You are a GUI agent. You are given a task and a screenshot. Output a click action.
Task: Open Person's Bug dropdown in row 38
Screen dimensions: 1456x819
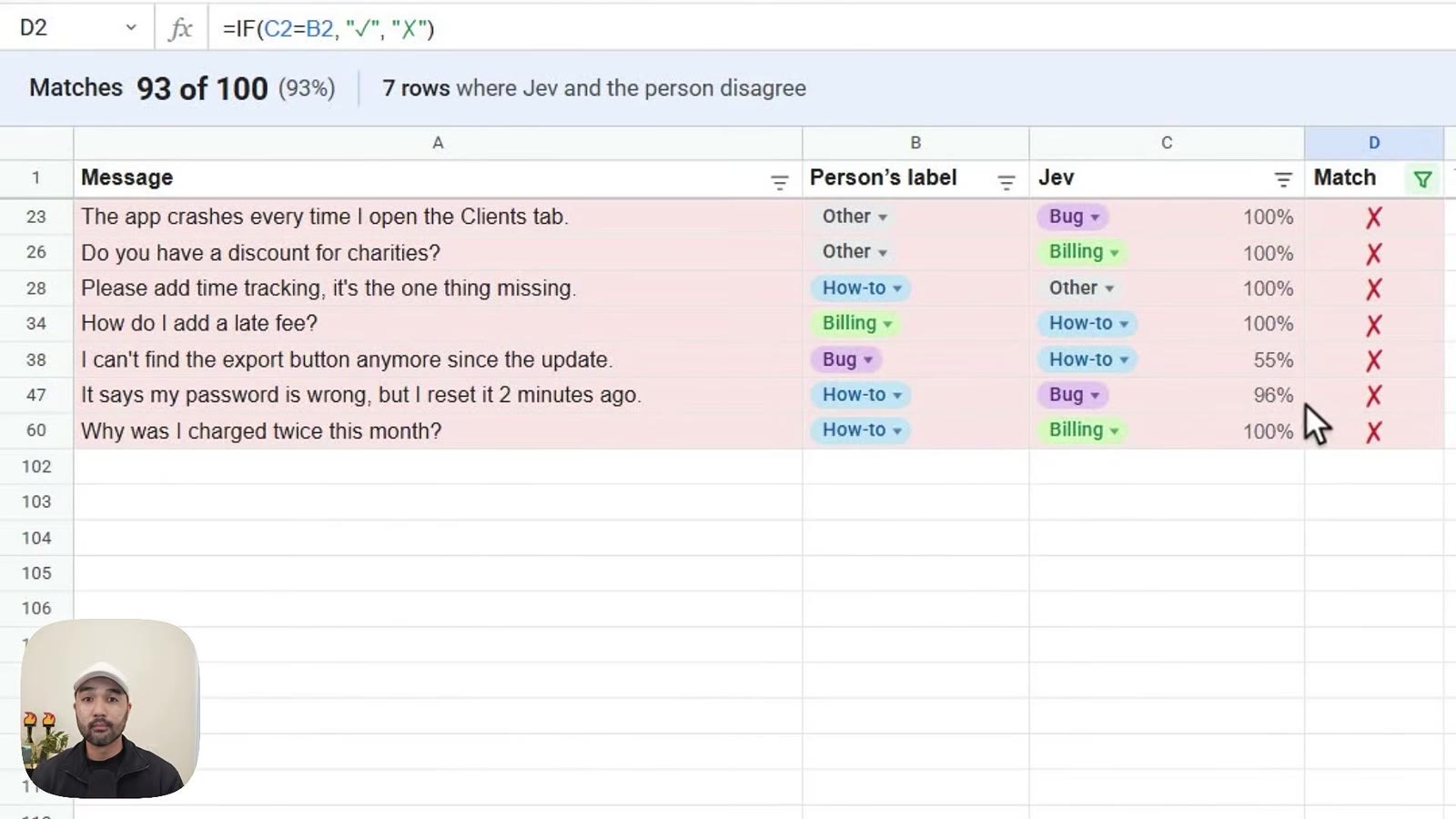[x=846, y=359]
